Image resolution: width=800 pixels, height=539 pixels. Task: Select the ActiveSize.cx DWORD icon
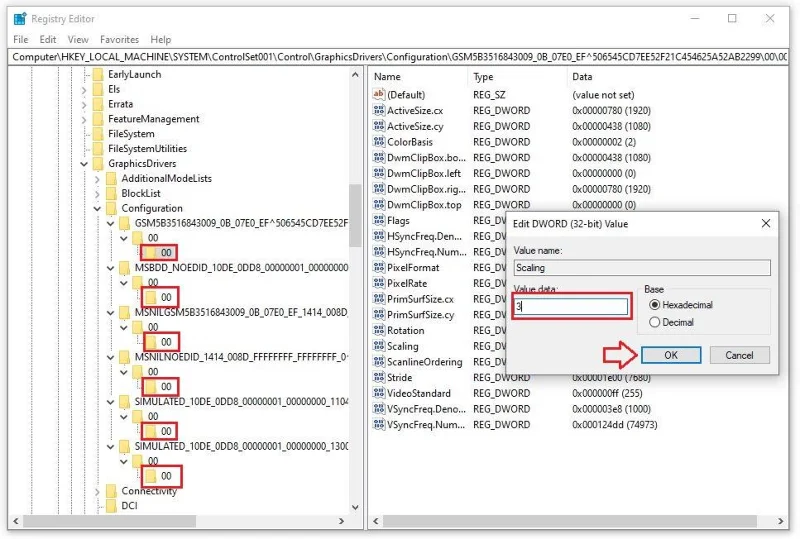click(378, 110)
